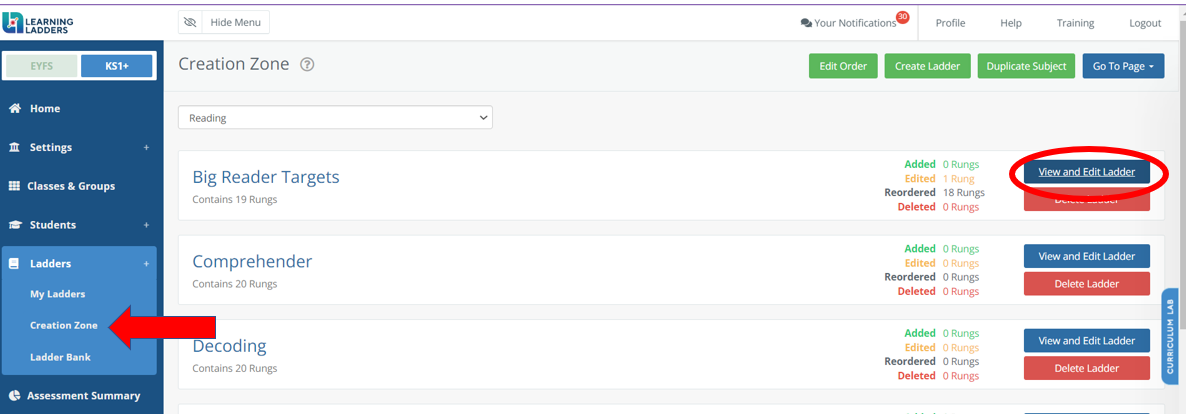The width and height of the screenshot is (1186, 414).
Task: Select My Ladders in the sidebar
Action: click(57, 294)
